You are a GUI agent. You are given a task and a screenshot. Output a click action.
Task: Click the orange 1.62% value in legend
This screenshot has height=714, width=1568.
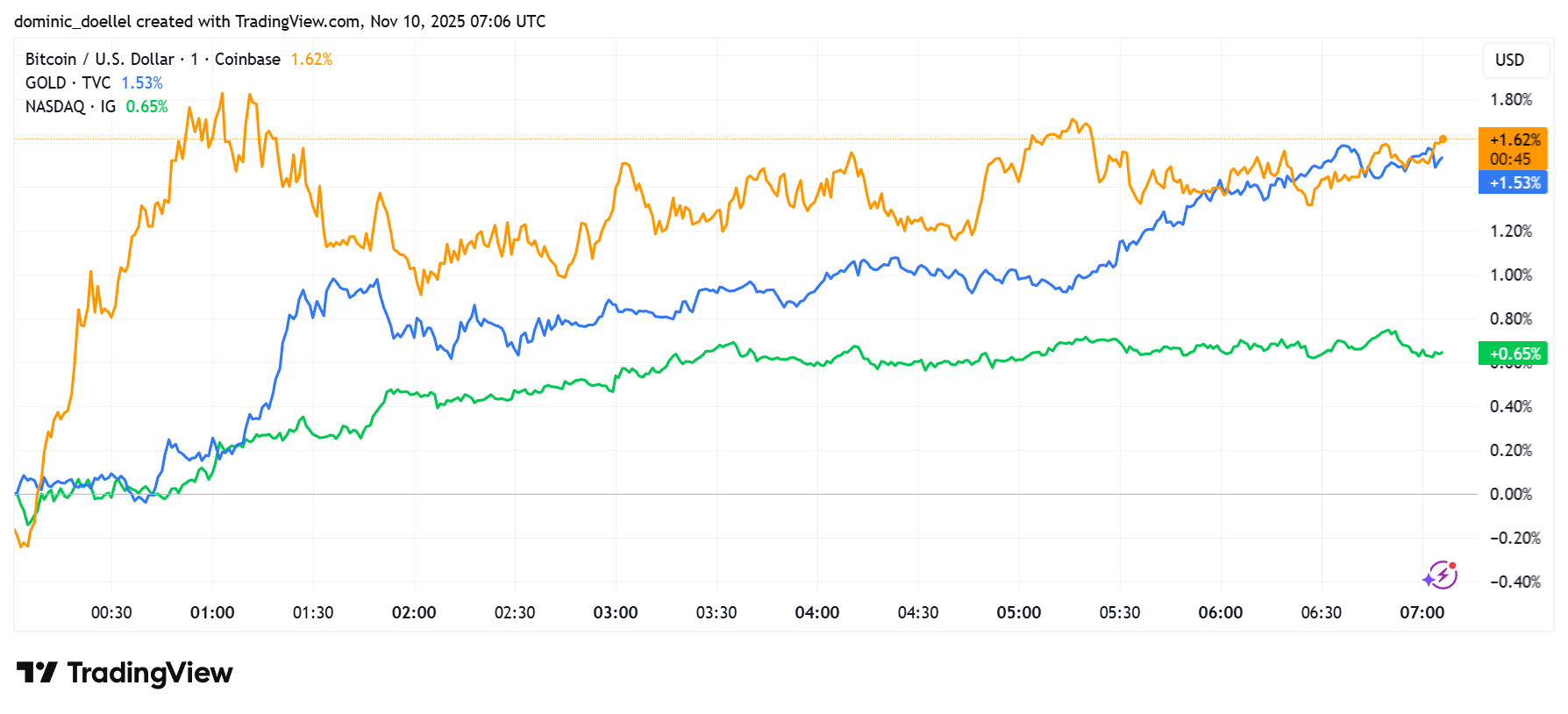click(311, 59)
